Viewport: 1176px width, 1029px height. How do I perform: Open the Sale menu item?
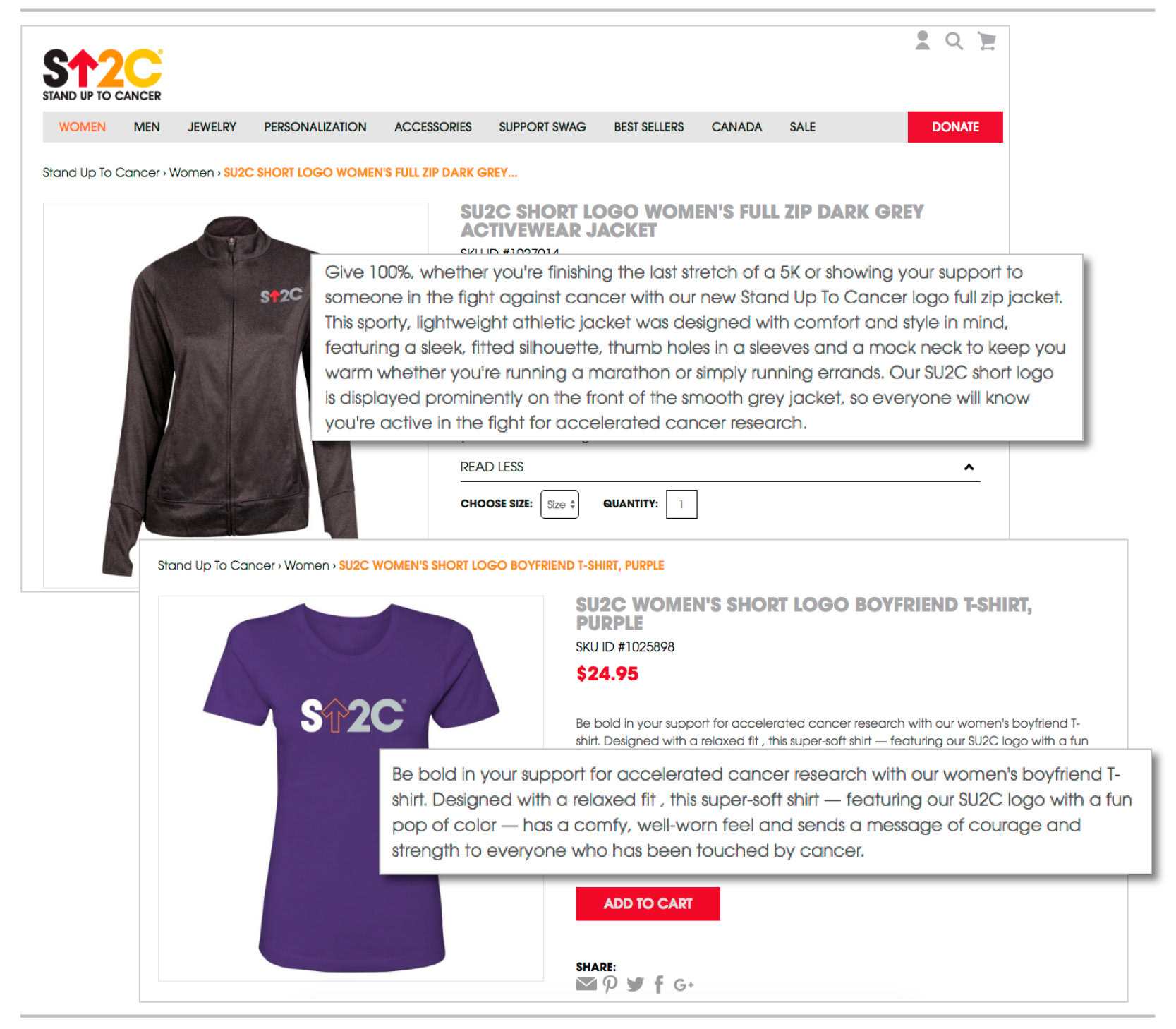click(802, 127)
